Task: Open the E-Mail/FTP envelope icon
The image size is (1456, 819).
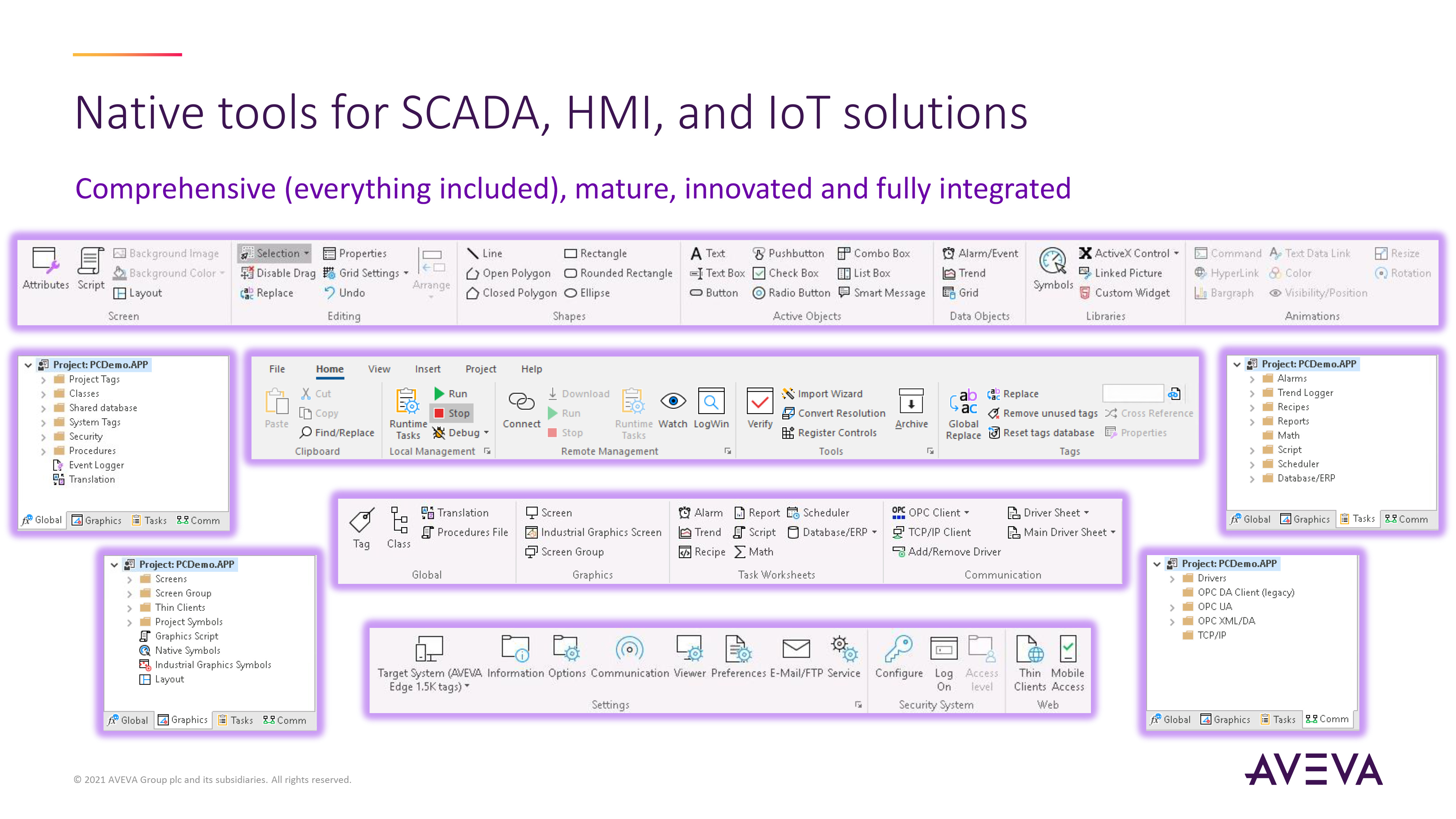Action: (x=796, y=649)
